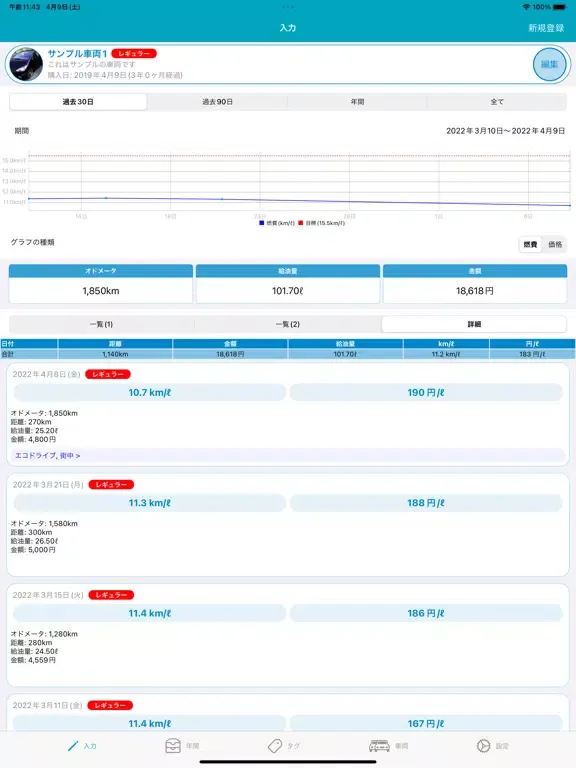Tap the 11.4 km/ℓ pill on March 15 entry
The height and width of the screenshot is (768, 576).
149,613
